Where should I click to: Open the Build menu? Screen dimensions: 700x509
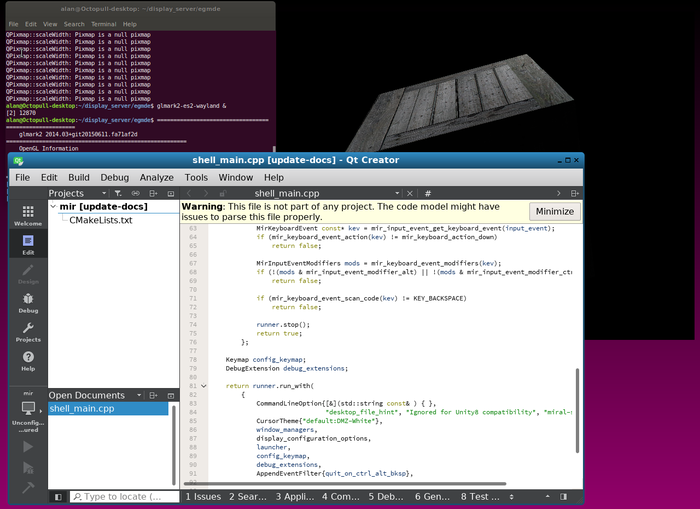78,177
